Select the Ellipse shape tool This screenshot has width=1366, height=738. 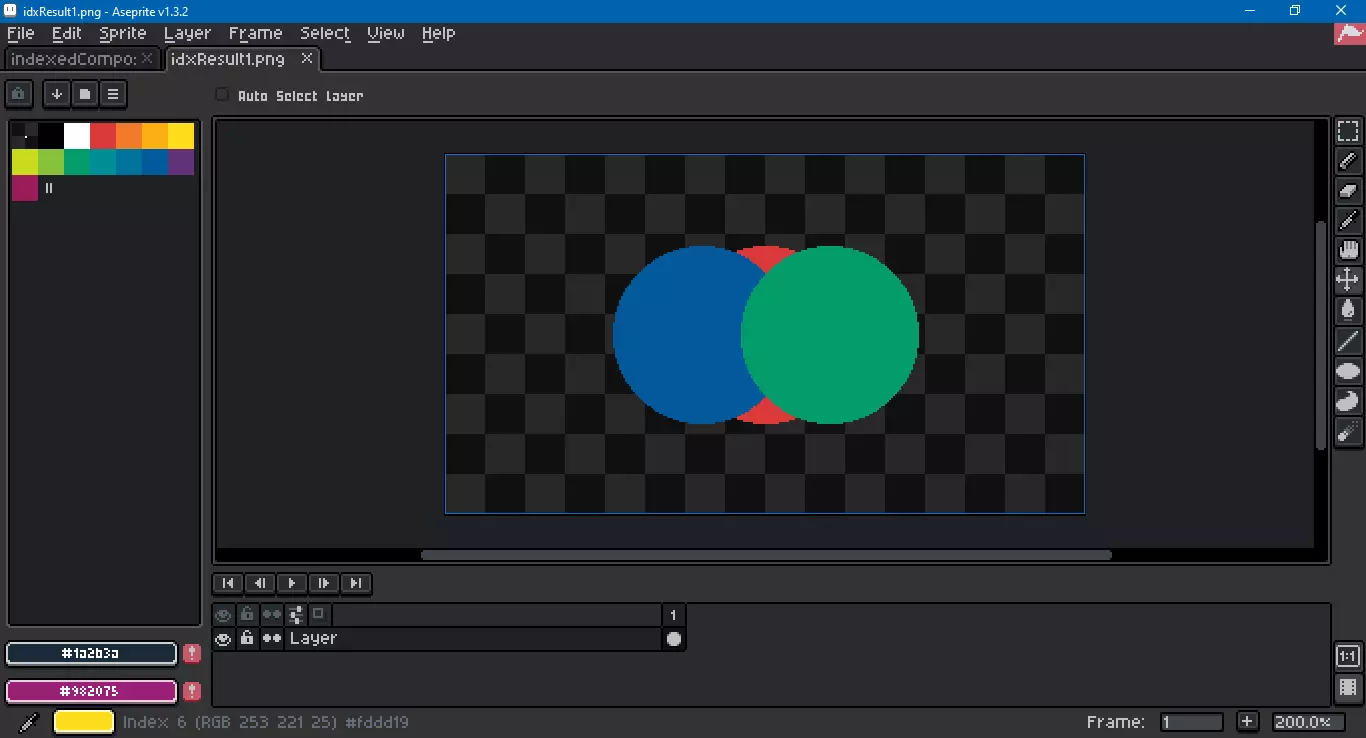coord(1348,371)
